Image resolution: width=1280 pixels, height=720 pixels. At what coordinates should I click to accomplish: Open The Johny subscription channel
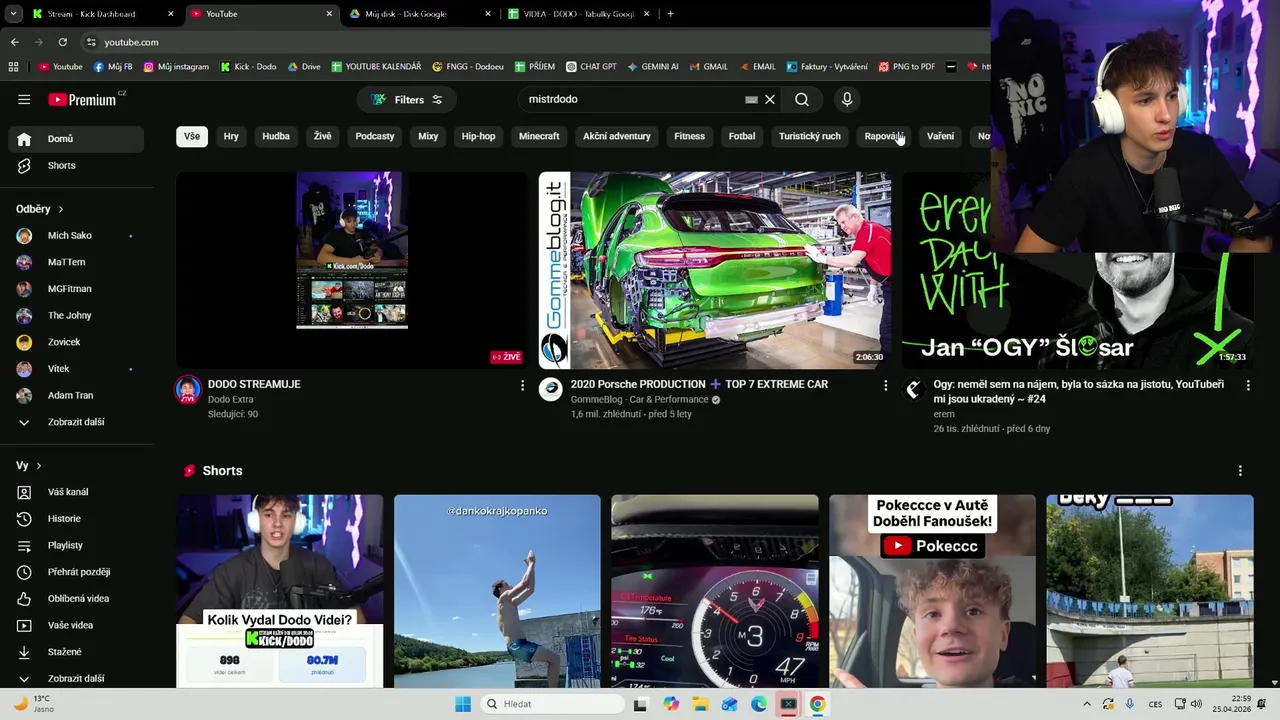(76, 315)
